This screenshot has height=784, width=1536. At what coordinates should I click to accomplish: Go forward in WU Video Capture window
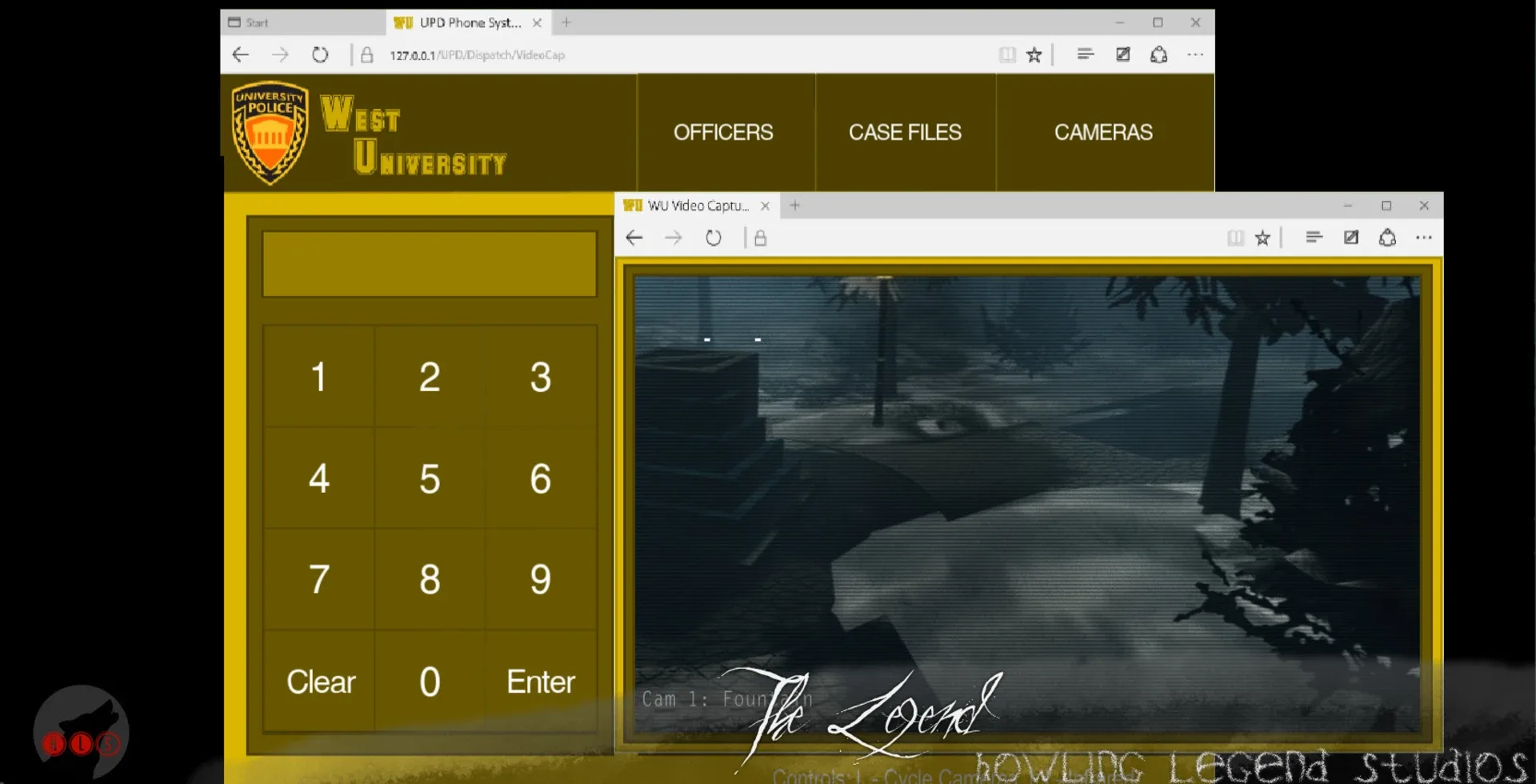point(674,238)
